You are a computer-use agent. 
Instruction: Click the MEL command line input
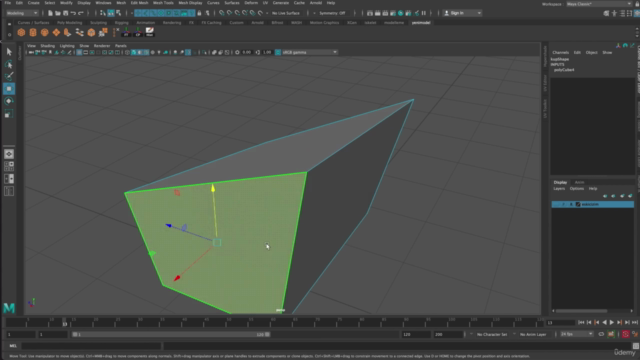tap(91, 346)
